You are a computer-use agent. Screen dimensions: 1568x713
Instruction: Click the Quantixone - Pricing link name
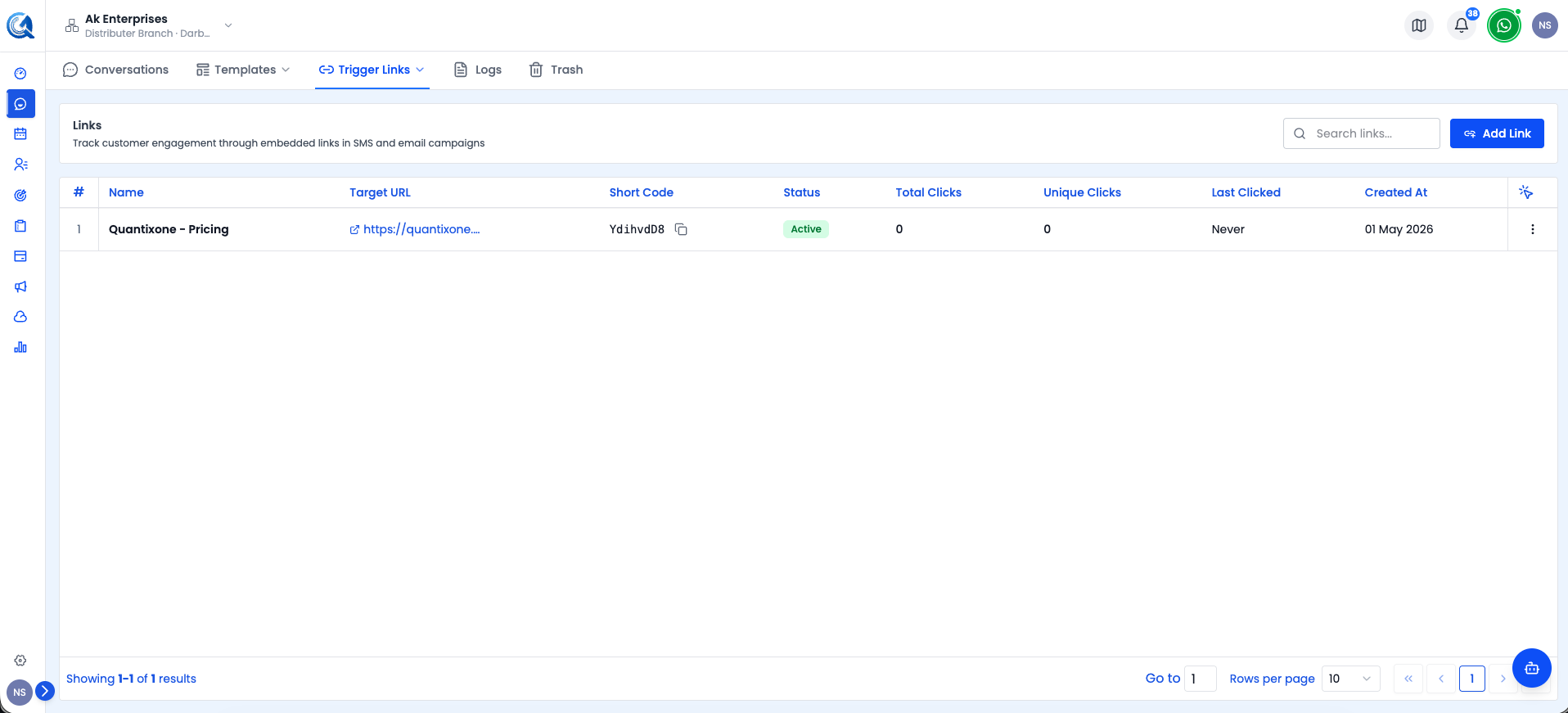click(169, 229)
